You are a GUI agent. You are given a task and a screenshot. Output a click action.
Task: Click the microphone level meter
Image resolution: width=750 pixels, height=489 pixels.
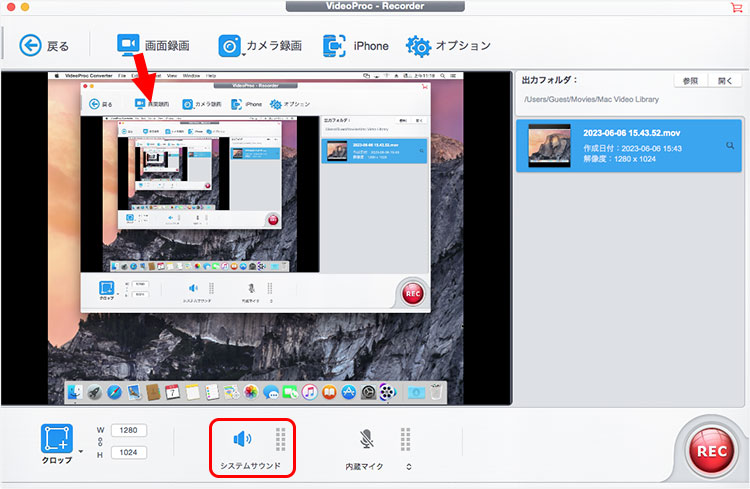point(406,439)
